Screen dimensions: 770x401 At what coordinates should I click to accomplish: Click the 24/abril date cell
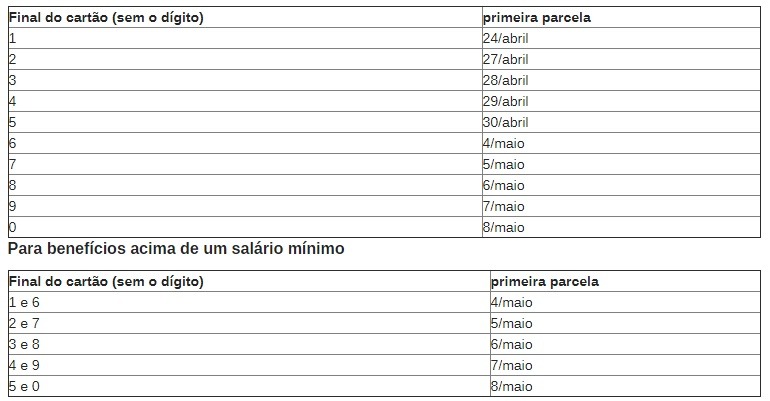pos(506,38)
